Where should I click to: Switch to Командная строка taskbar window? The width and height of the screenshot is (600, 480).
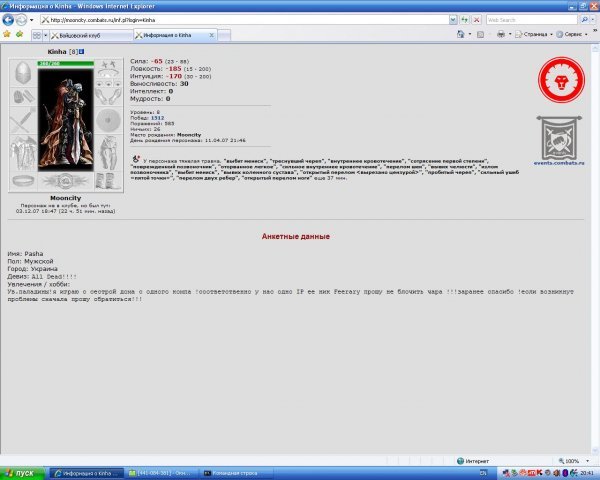pyautogui.click(x=237, y=473)
